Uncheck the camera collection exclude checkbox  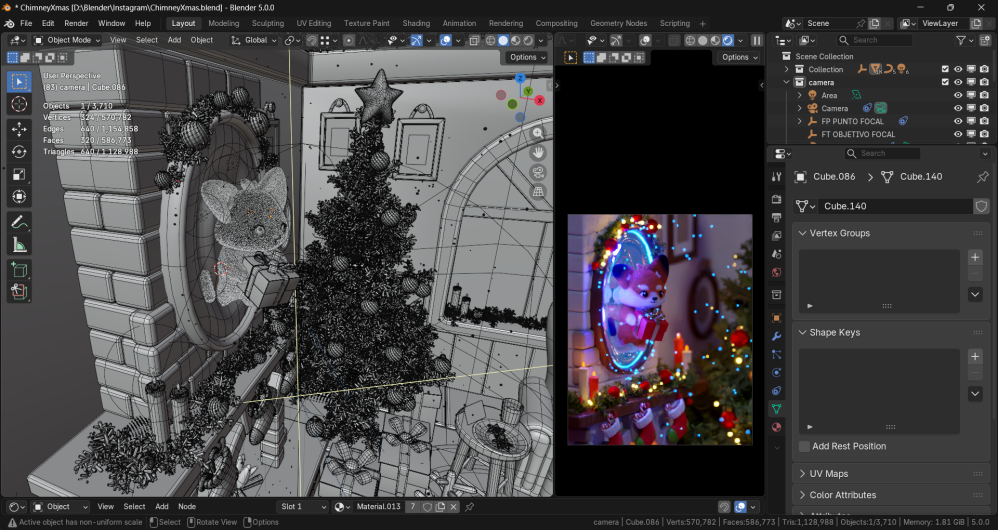[x=944, y=82]
